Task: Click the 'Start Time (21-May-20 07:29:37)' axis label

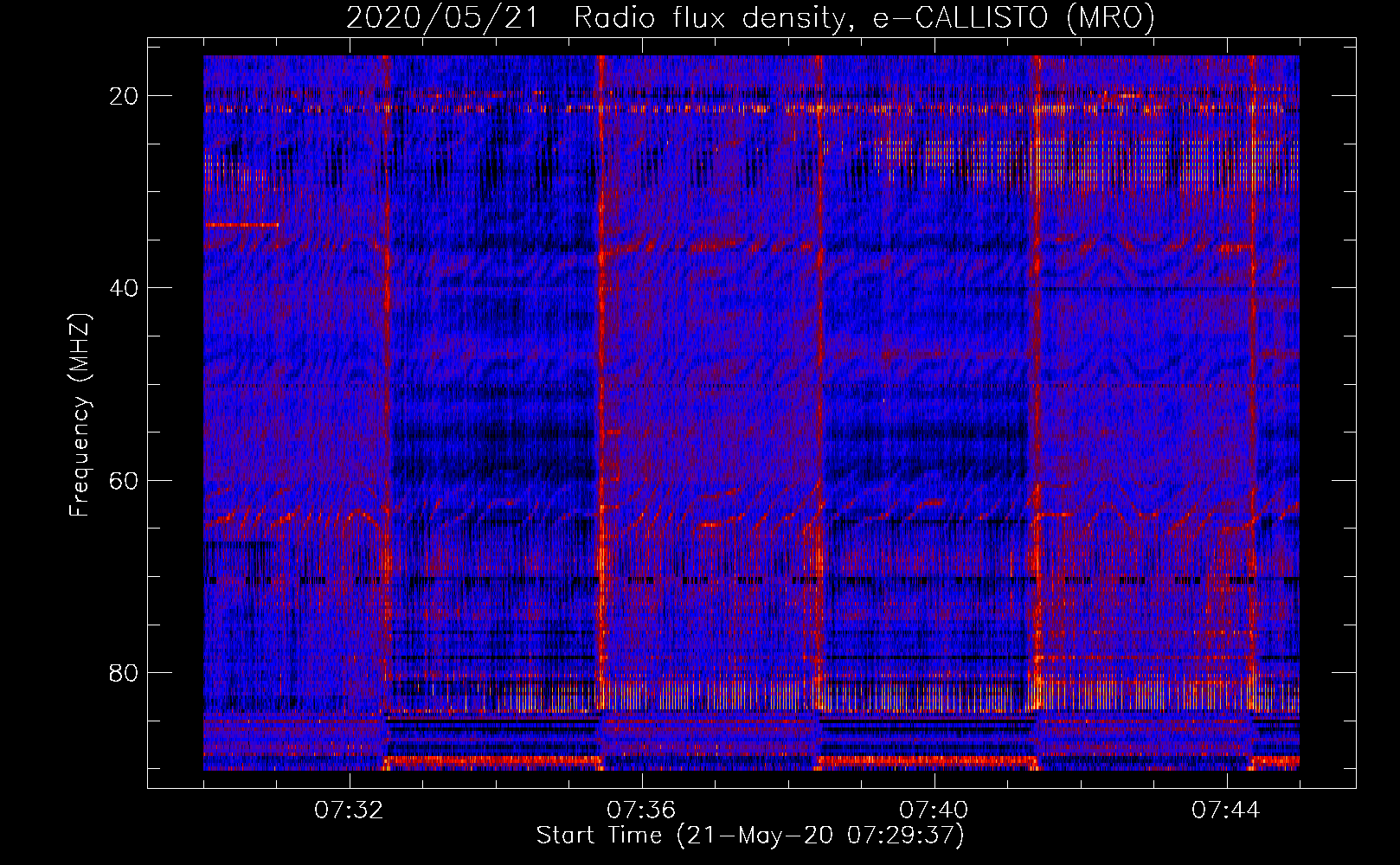Action: click(x=750, y=836)
